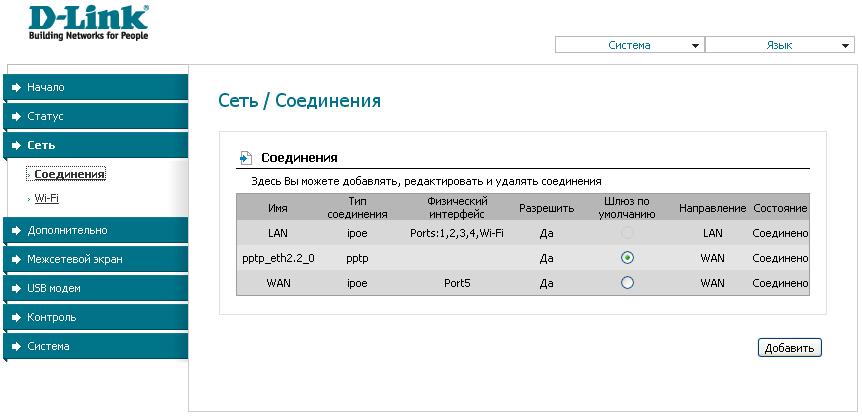The width and height of the screenshot is (862, 416).
Task: Click the Состояние column header
Action: tap(780, 208)
